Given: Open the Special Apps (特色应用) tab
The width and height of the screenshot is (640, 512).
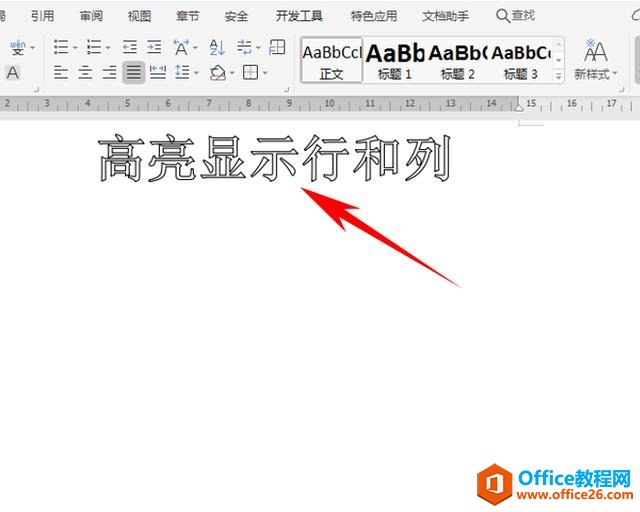Looking at the screenshot, I should pos(374,16).
